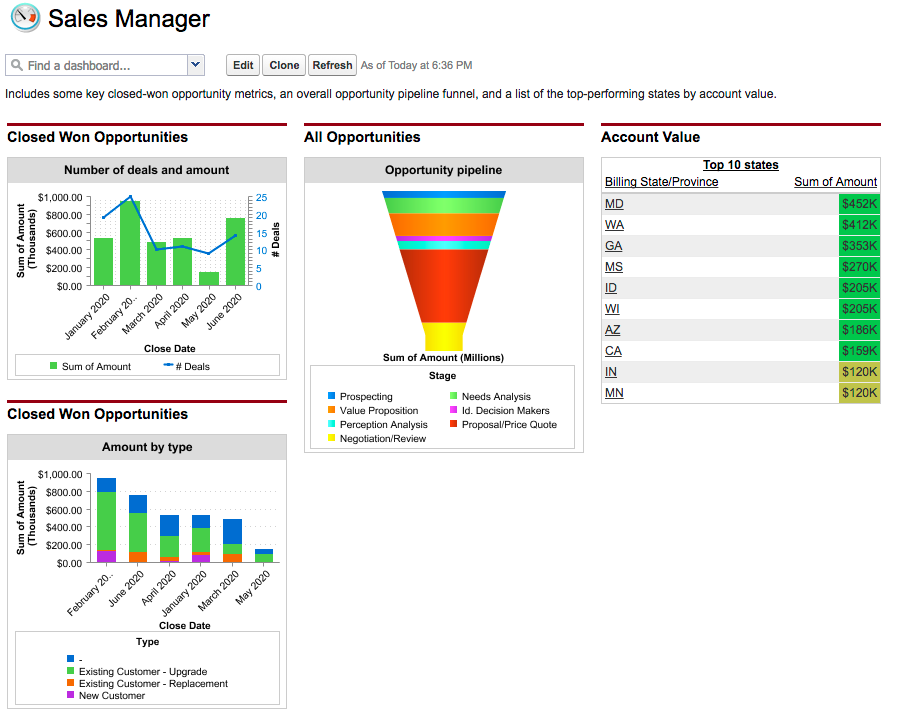Click the Number of deals and amount title

(147, 170)
